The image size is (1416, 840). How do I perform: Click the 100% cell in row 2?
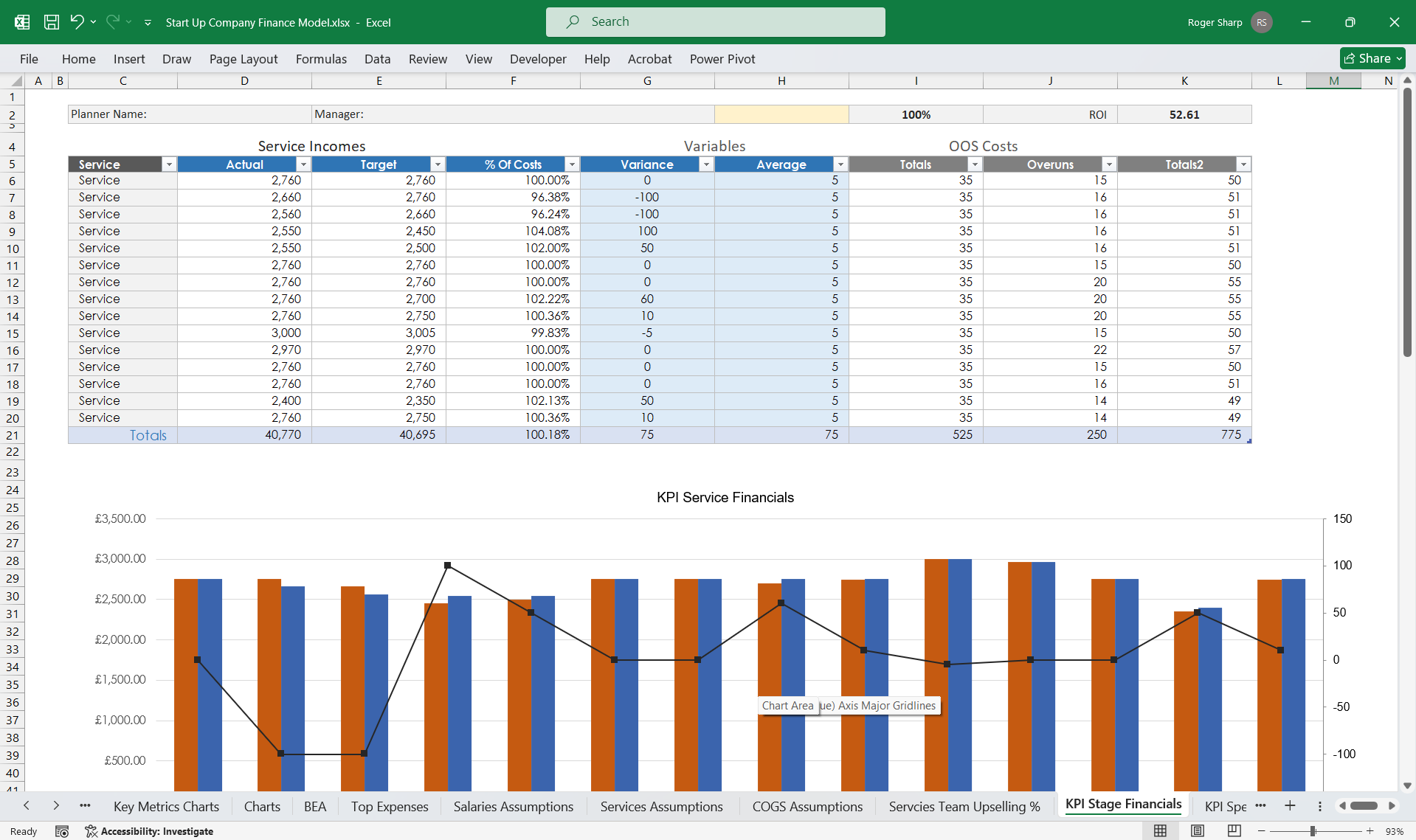(916, 114)
